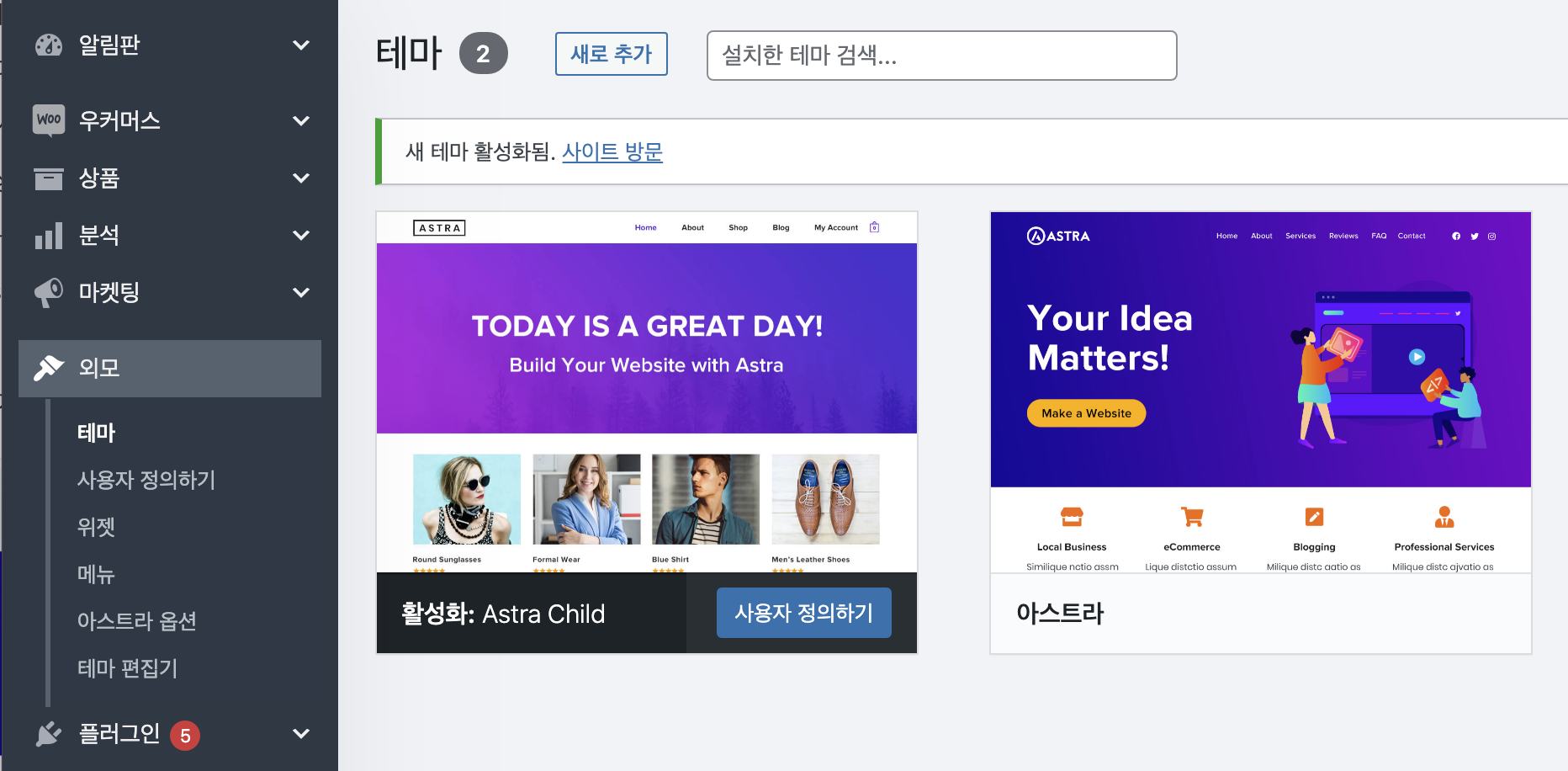
Task: Click the 상품 archive box icon
Action: click(x=49, y=178)
